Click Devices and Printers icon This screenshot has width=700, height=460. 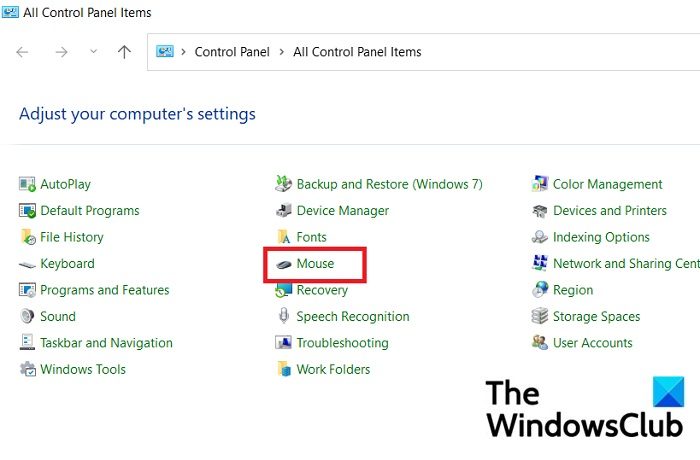(x=540, y=210)
